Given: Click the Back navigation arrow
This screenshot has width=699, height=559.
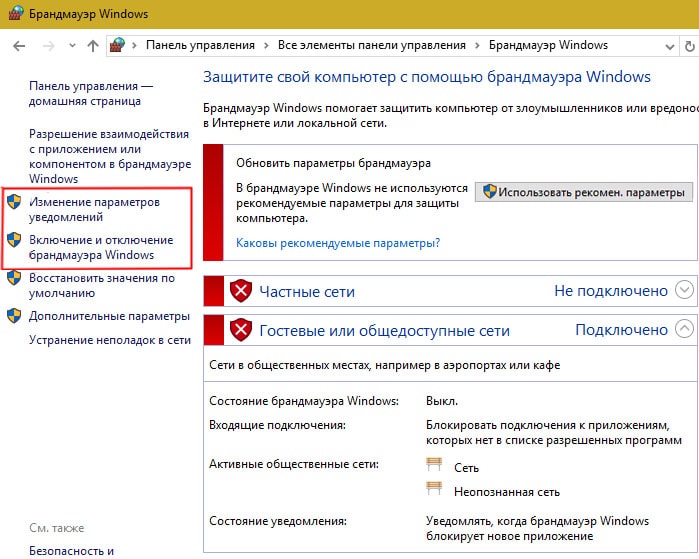Looking at the screenshot, I should click(x=19, y=46).
